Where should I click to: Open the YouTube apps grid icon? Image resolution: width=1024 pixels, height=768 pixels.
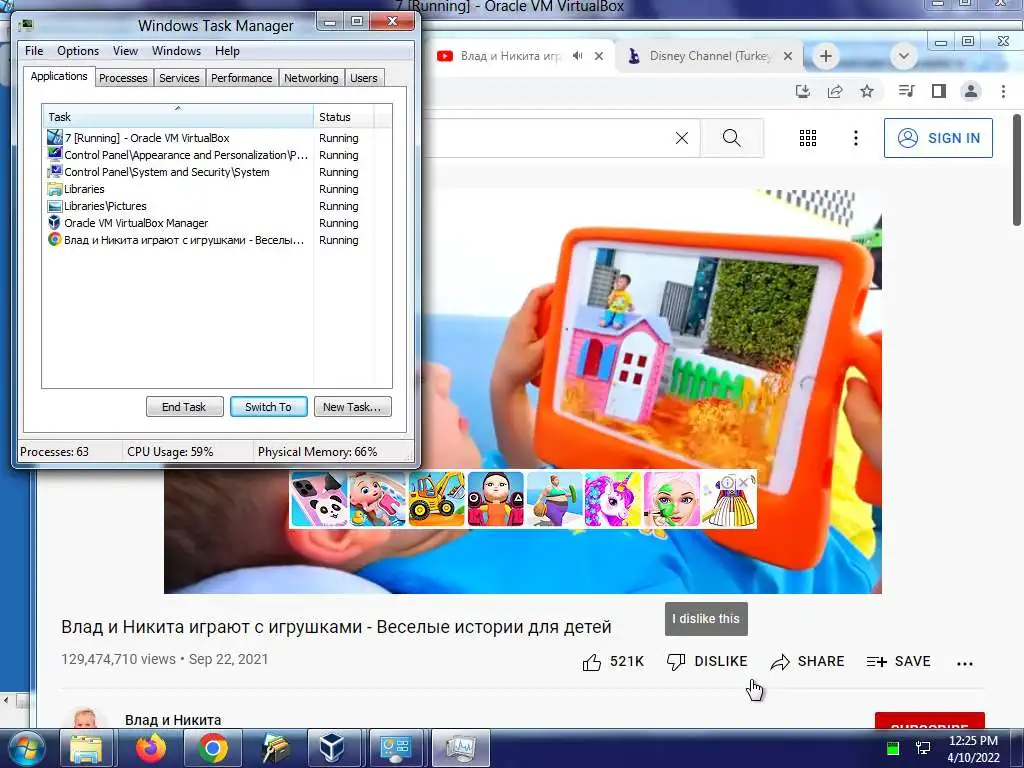808,138
